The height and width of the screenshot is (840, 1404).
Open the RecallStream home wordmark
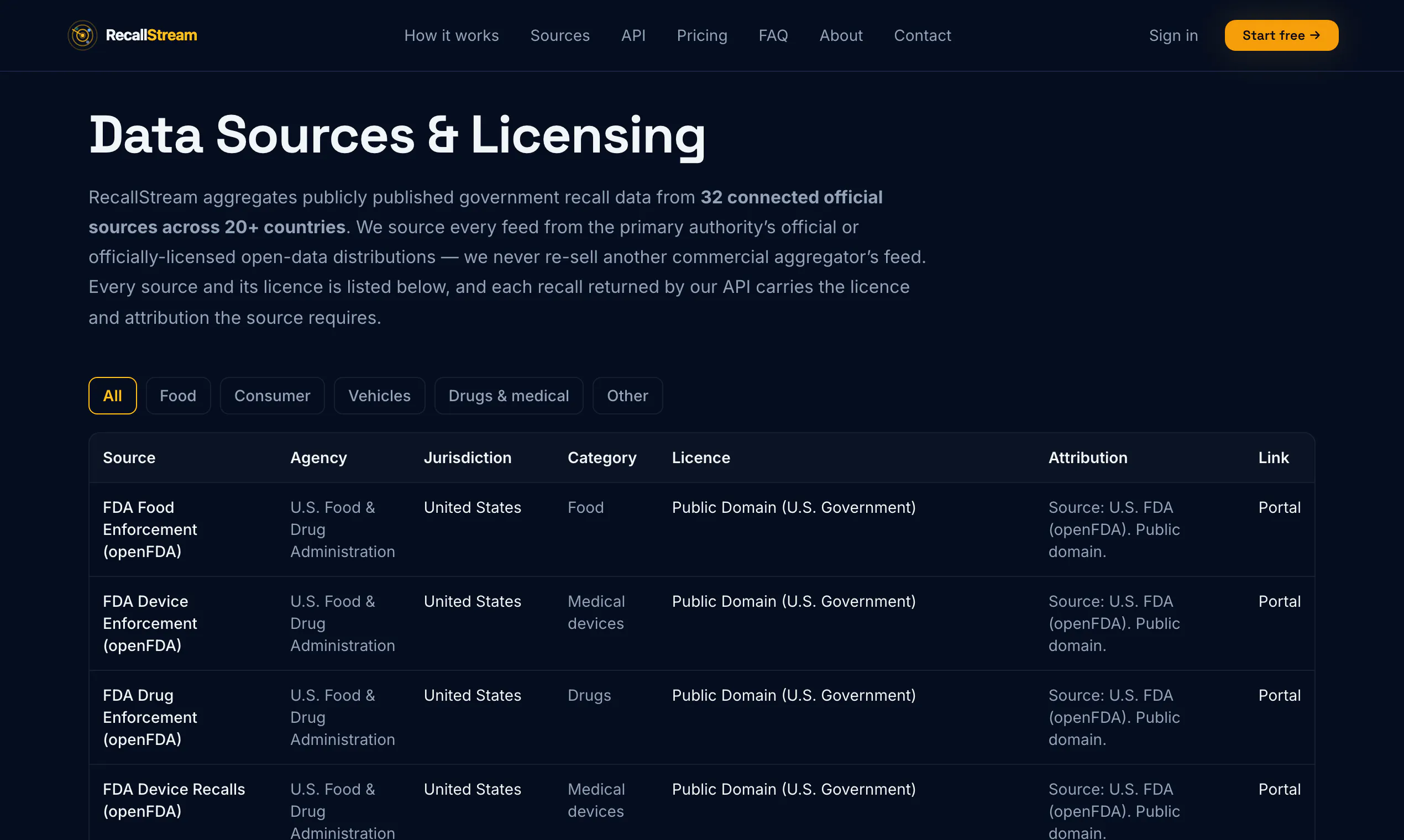point(151,35)
